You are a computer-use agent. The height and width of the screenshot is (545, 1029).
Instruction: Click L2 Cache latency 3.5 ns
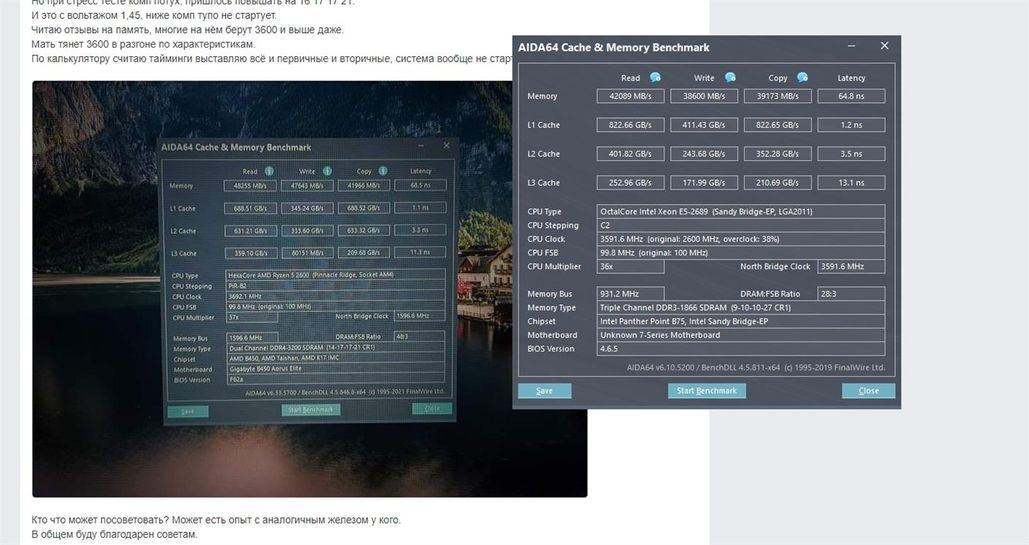coord(851,154)
